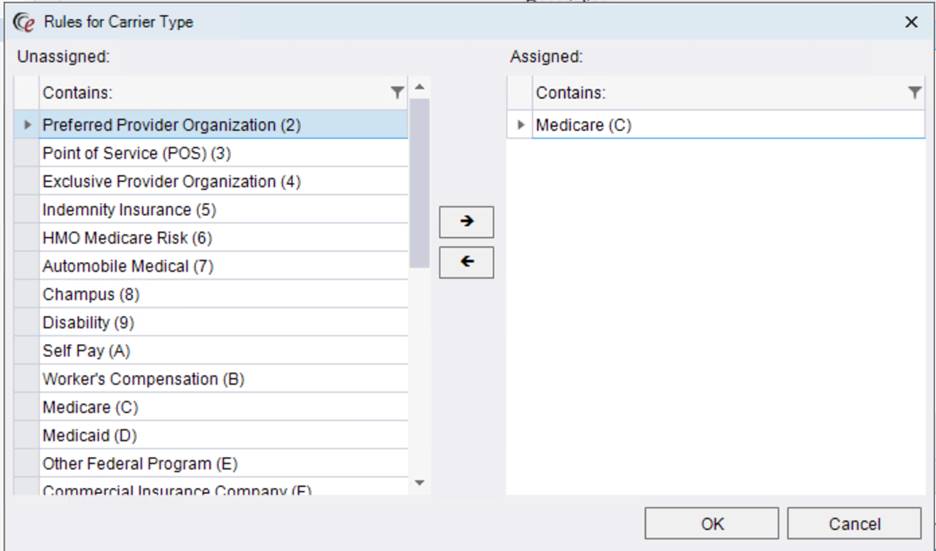The height and width of the screenshot is (551, 936).
Task: Close the Rules for Carrier Type dialog
Action: click(911, 22)
